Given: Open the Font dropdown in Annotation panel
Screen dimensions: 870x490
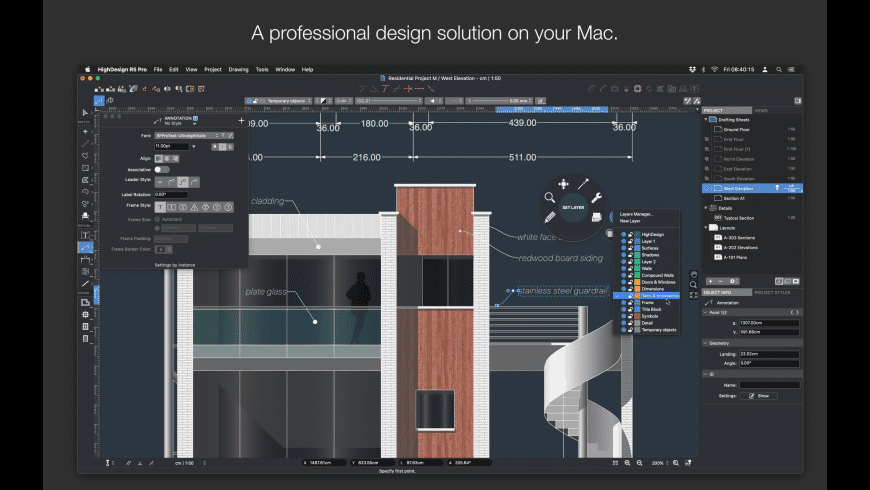Looking at the screenshot, I should point(186,135).
